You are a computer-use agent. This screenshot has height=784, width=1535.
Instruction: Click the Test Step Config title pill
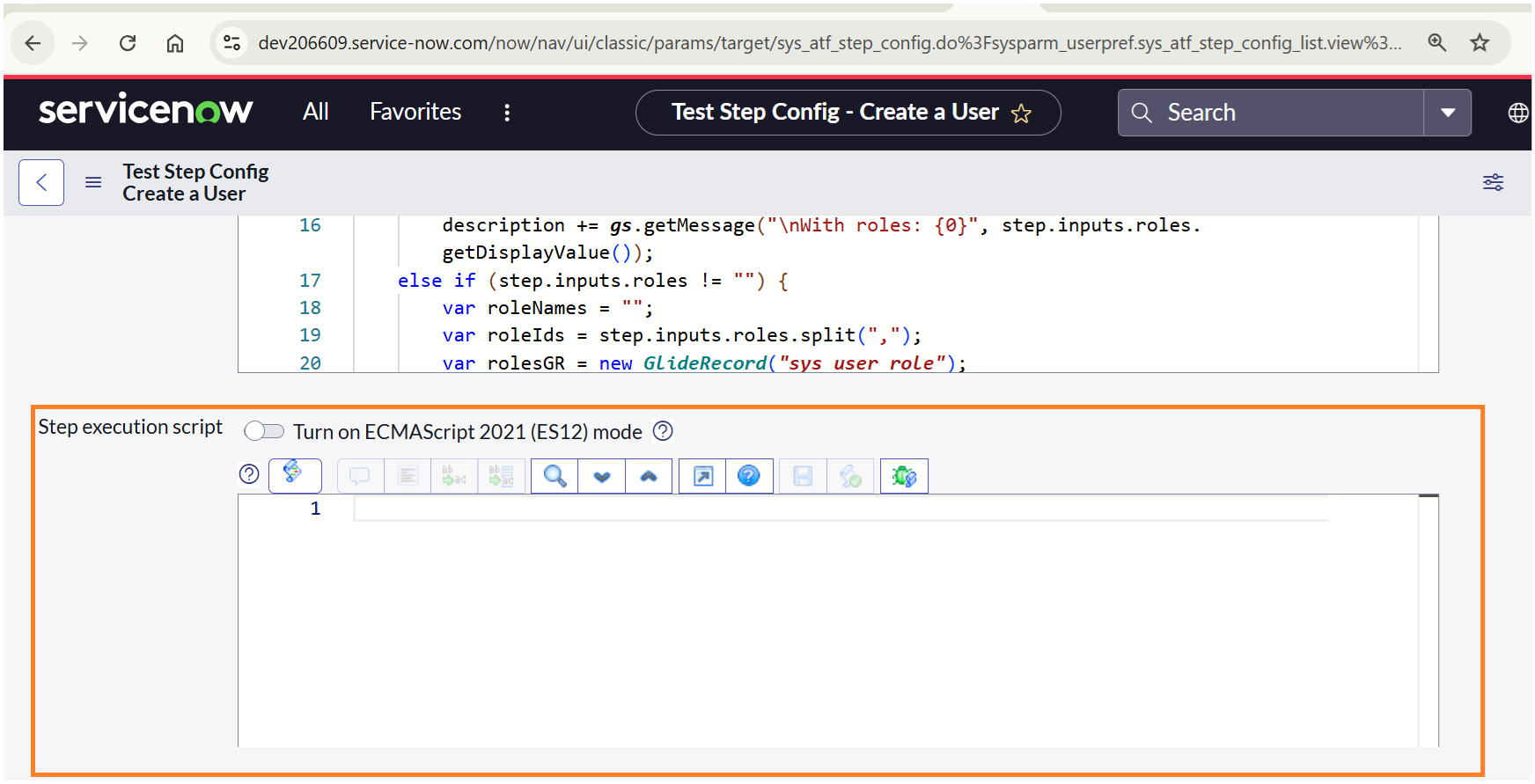[848, 113]
